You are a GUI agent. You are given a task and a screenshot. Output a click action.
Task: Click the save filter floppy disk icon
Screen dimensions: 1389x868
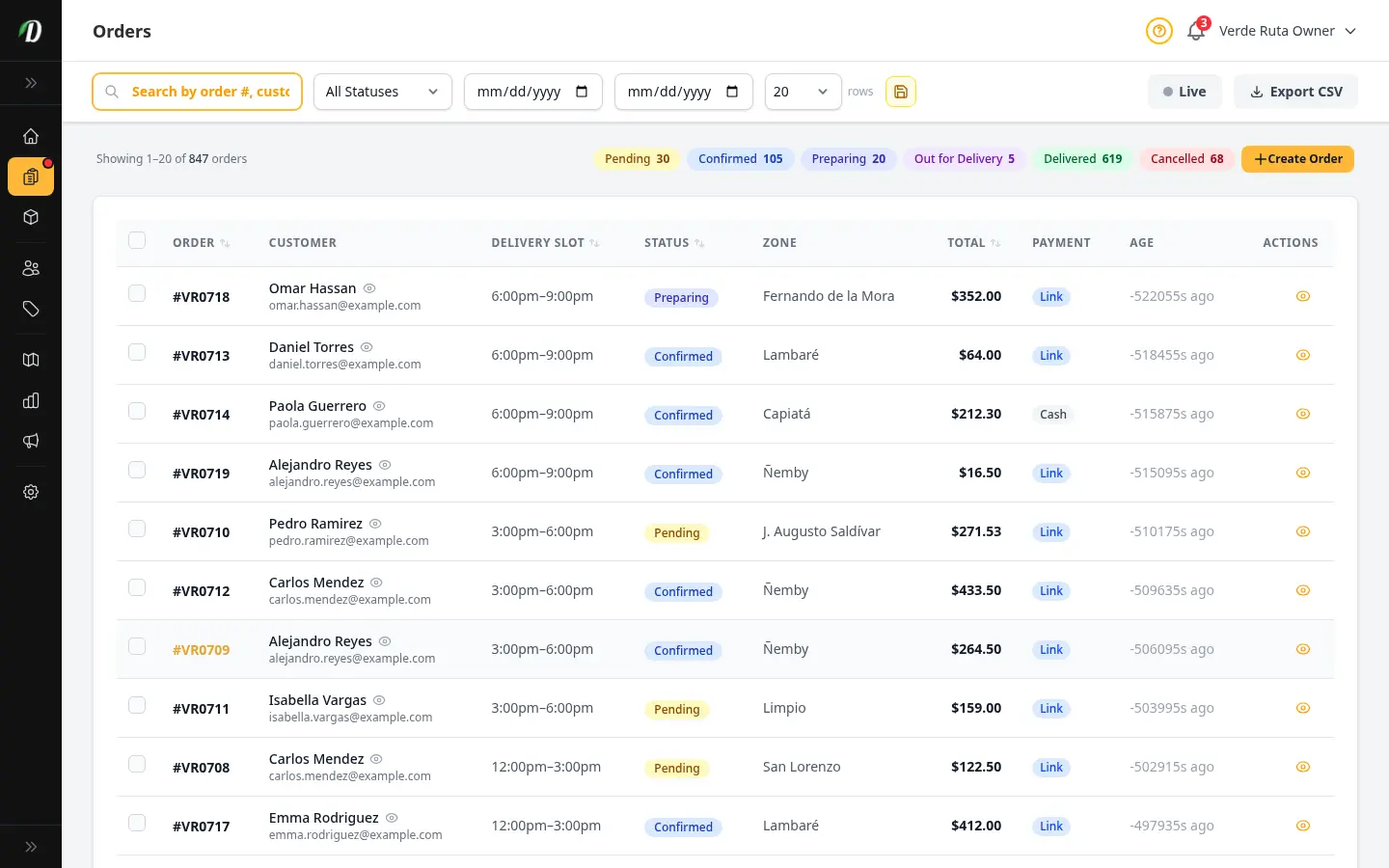901,92
